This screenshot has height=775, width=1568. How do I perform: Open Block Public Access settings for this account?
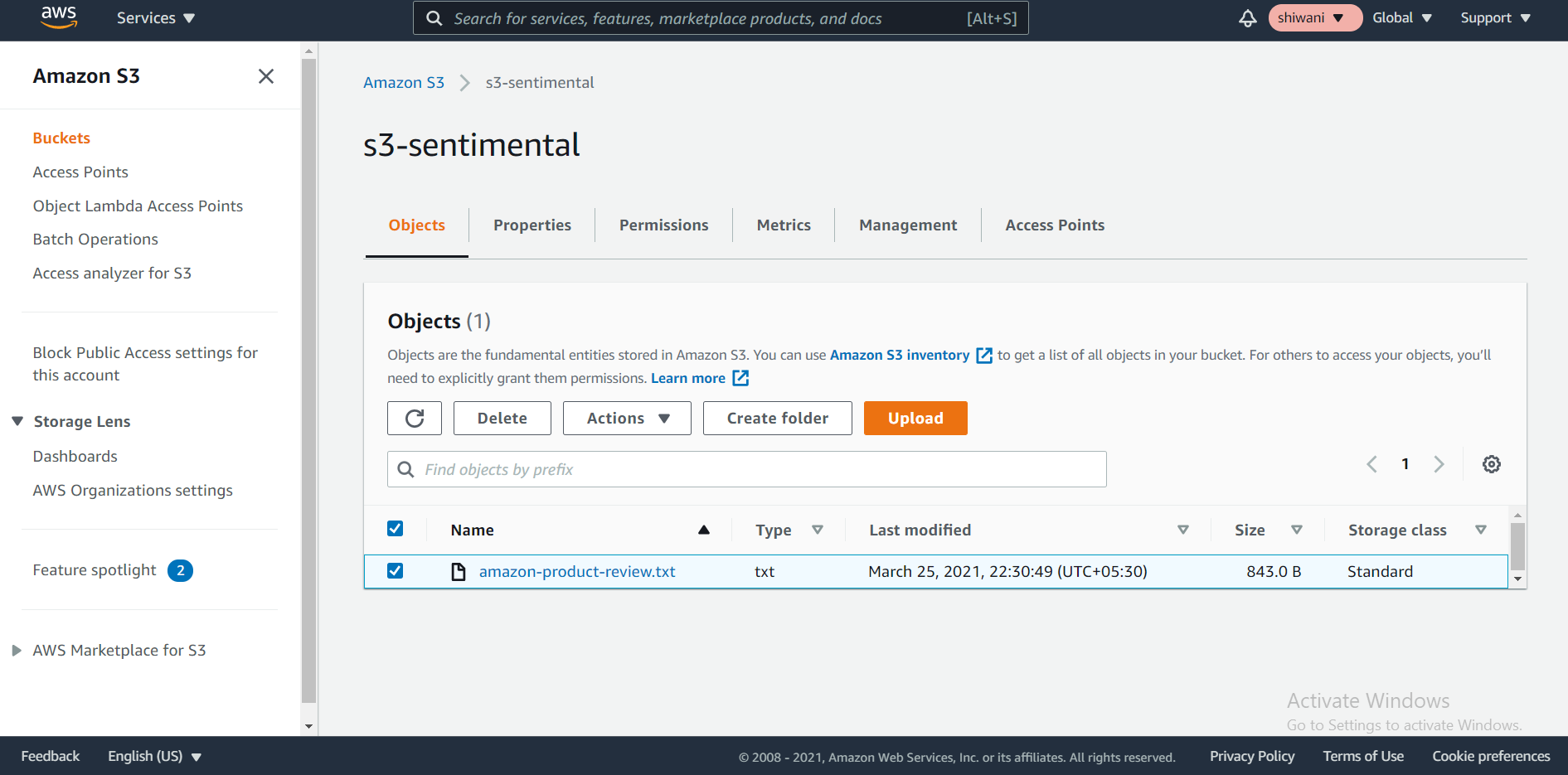pyautogui.click(x=145, y=364)
